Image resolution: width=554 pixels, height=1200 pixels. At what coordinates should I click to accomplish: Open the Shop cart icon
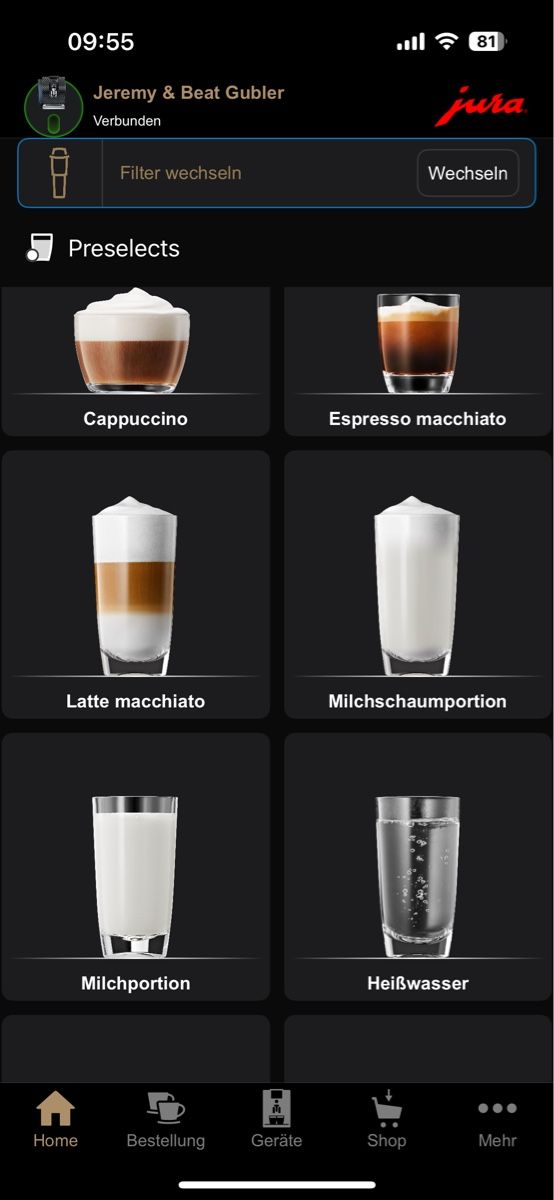(x=386, y=1109)
